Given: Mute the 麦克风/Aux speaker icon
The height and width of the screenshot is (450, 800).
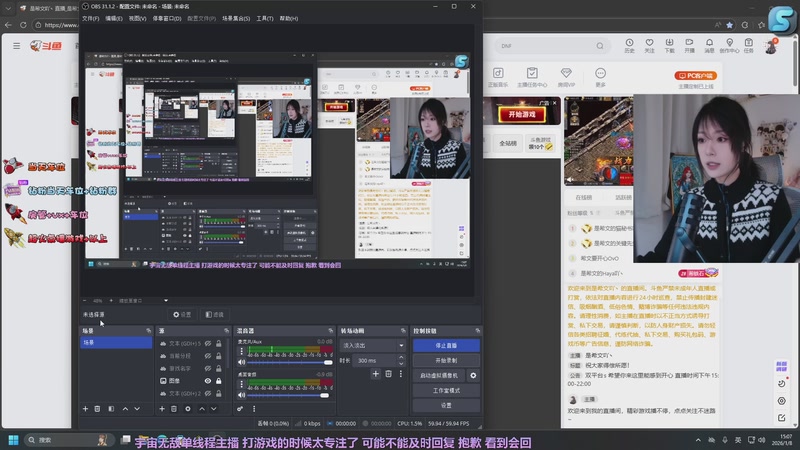Looking at the screenshot, I should pos(241,362).
